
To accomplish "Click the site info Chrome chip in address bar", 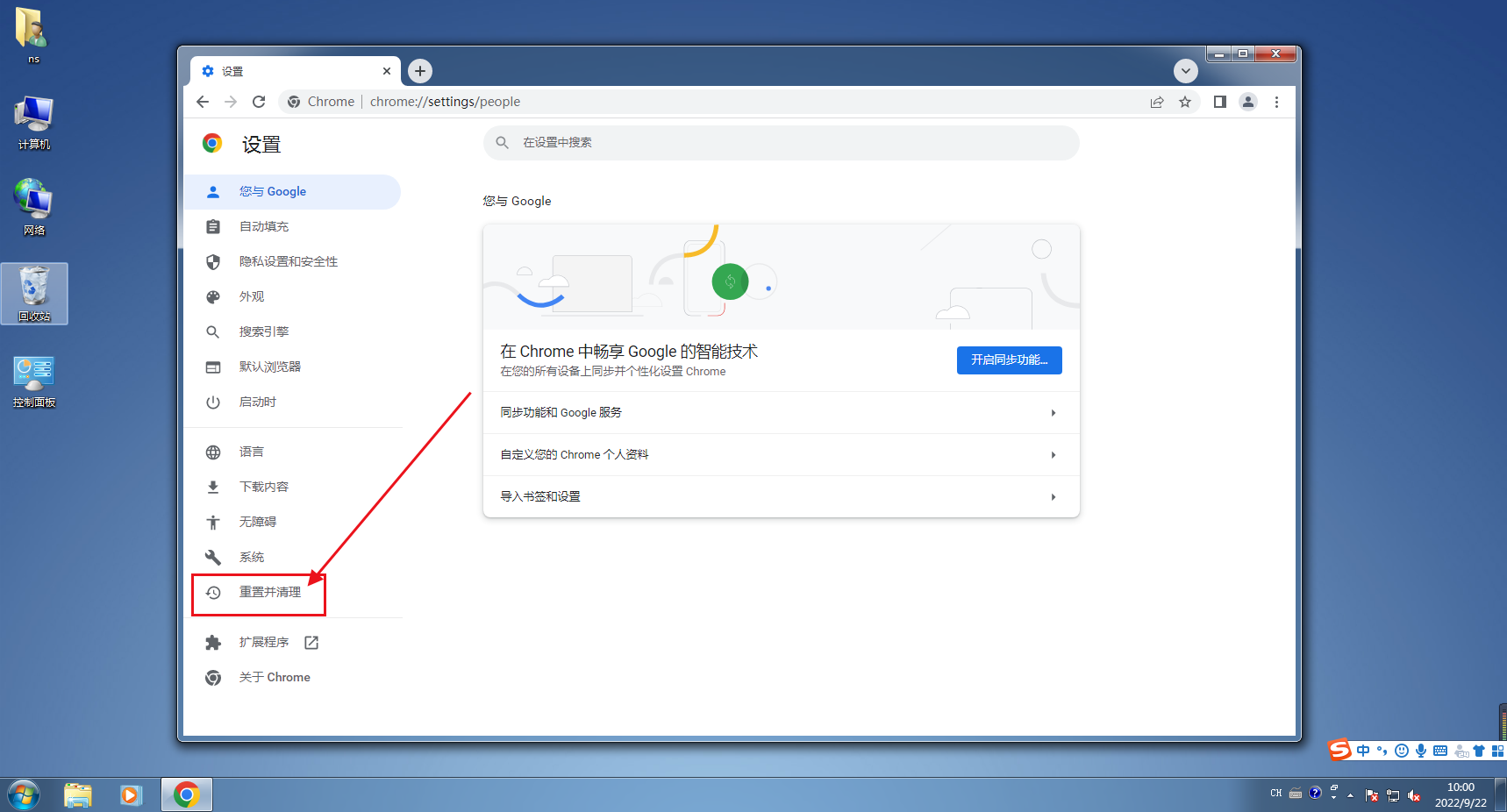I will coord(321,102).
